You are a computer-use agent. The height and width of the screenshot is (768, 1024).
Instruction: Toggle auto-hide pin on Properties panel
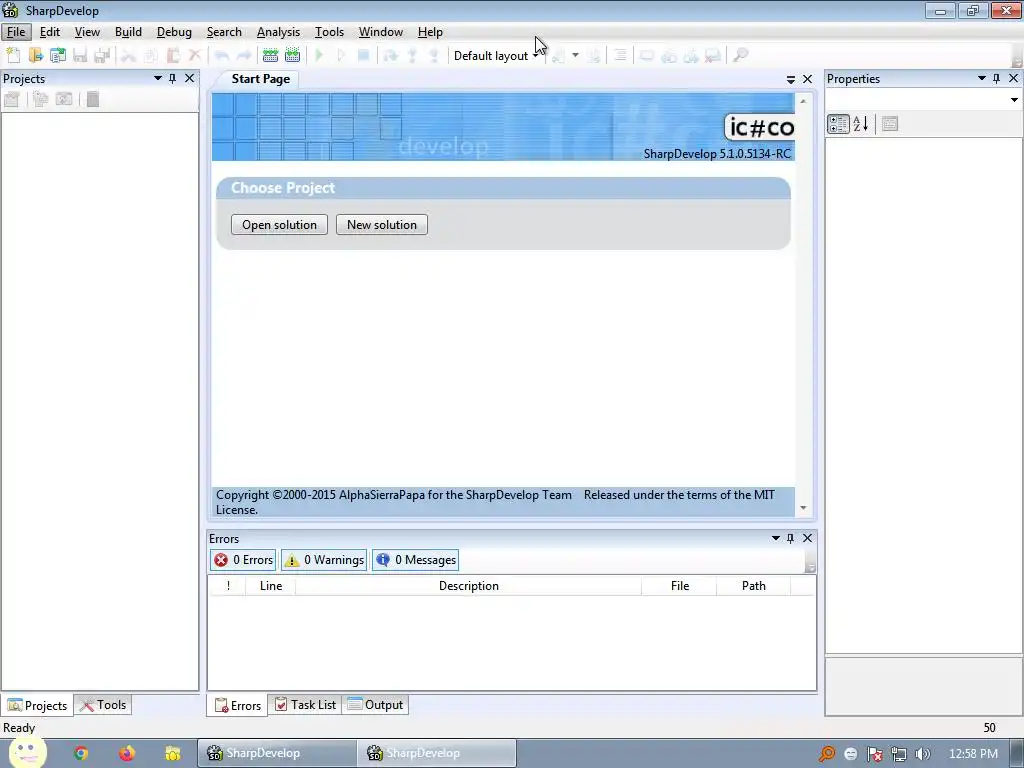coord(997,78)
